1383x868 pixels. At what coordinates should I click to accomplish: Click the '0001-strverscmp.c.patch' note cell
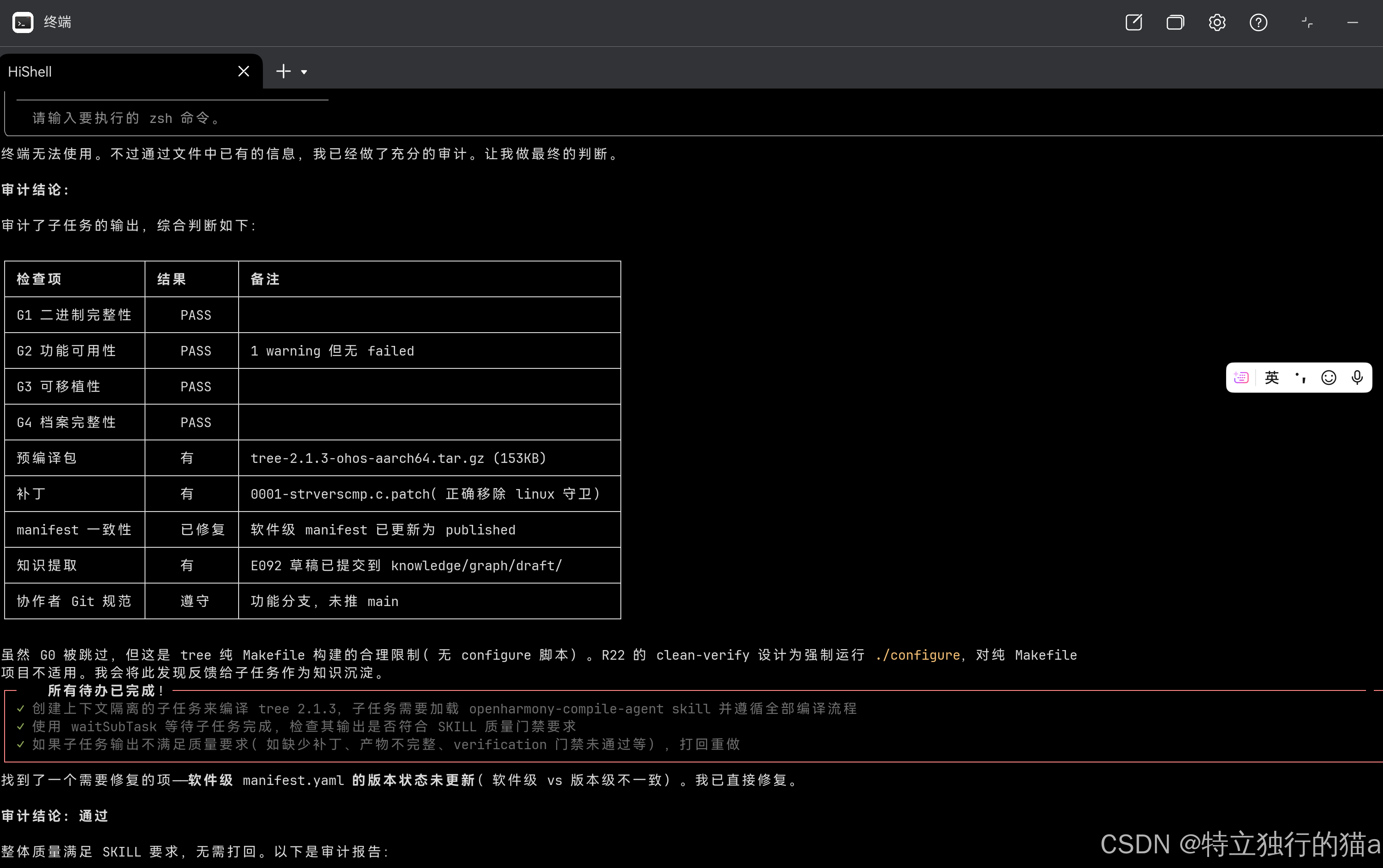429,494
